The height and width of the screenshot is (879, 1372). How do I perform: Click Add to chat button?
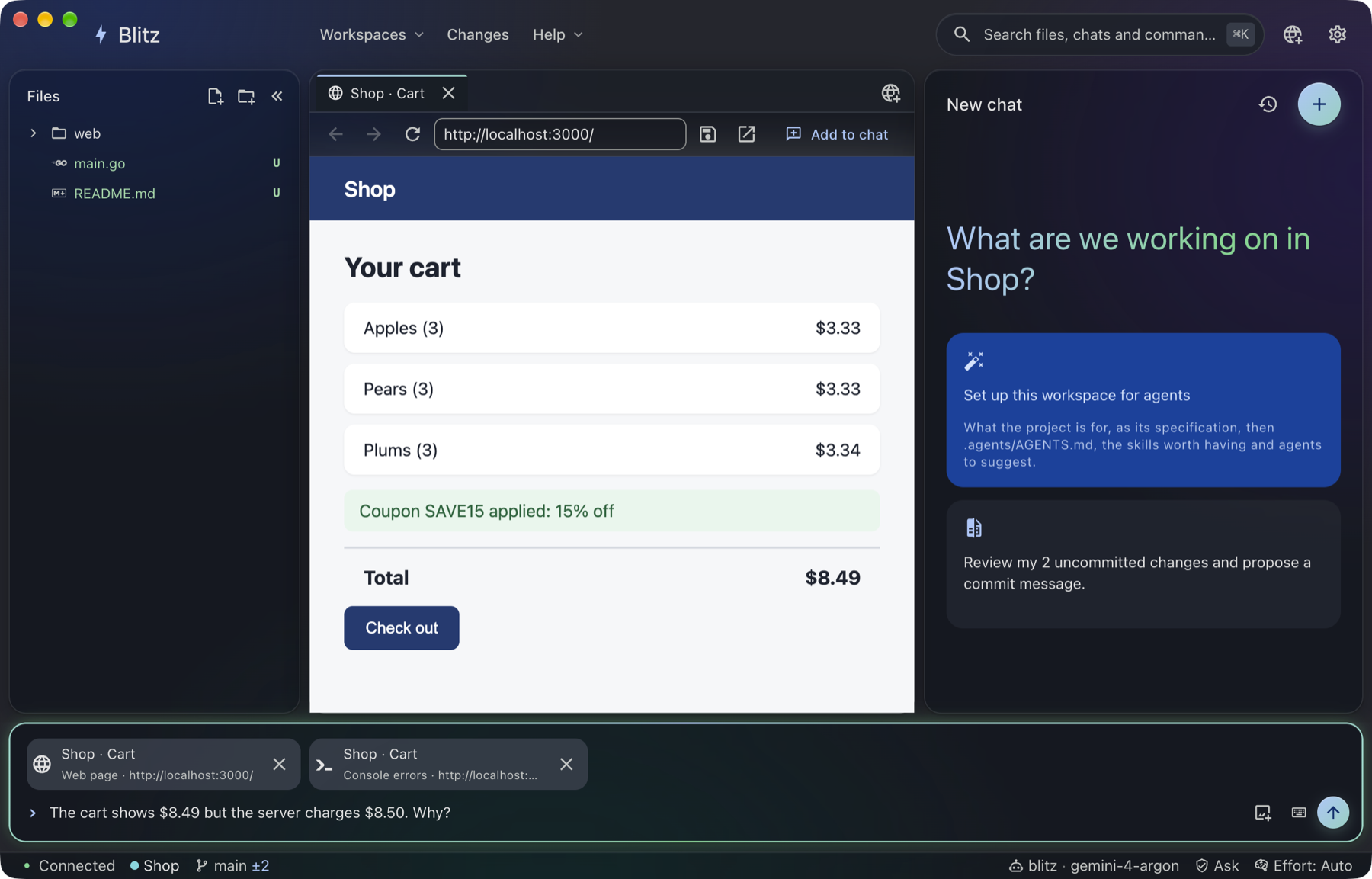click(837, 134)
